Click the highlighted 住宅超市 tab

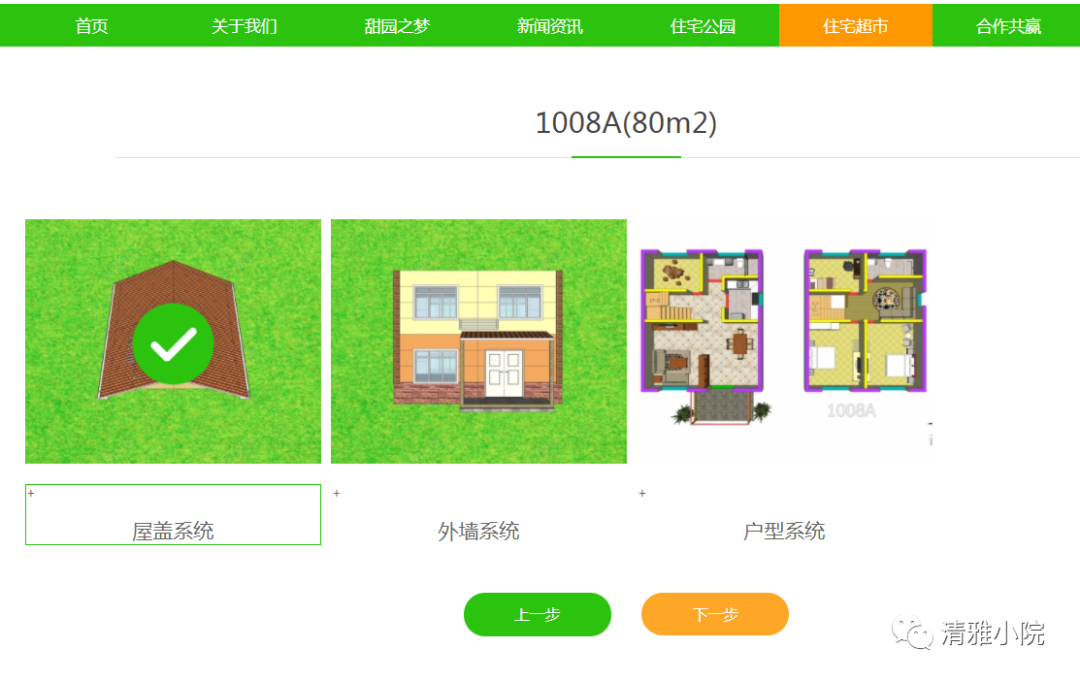(x=855, y=26)
